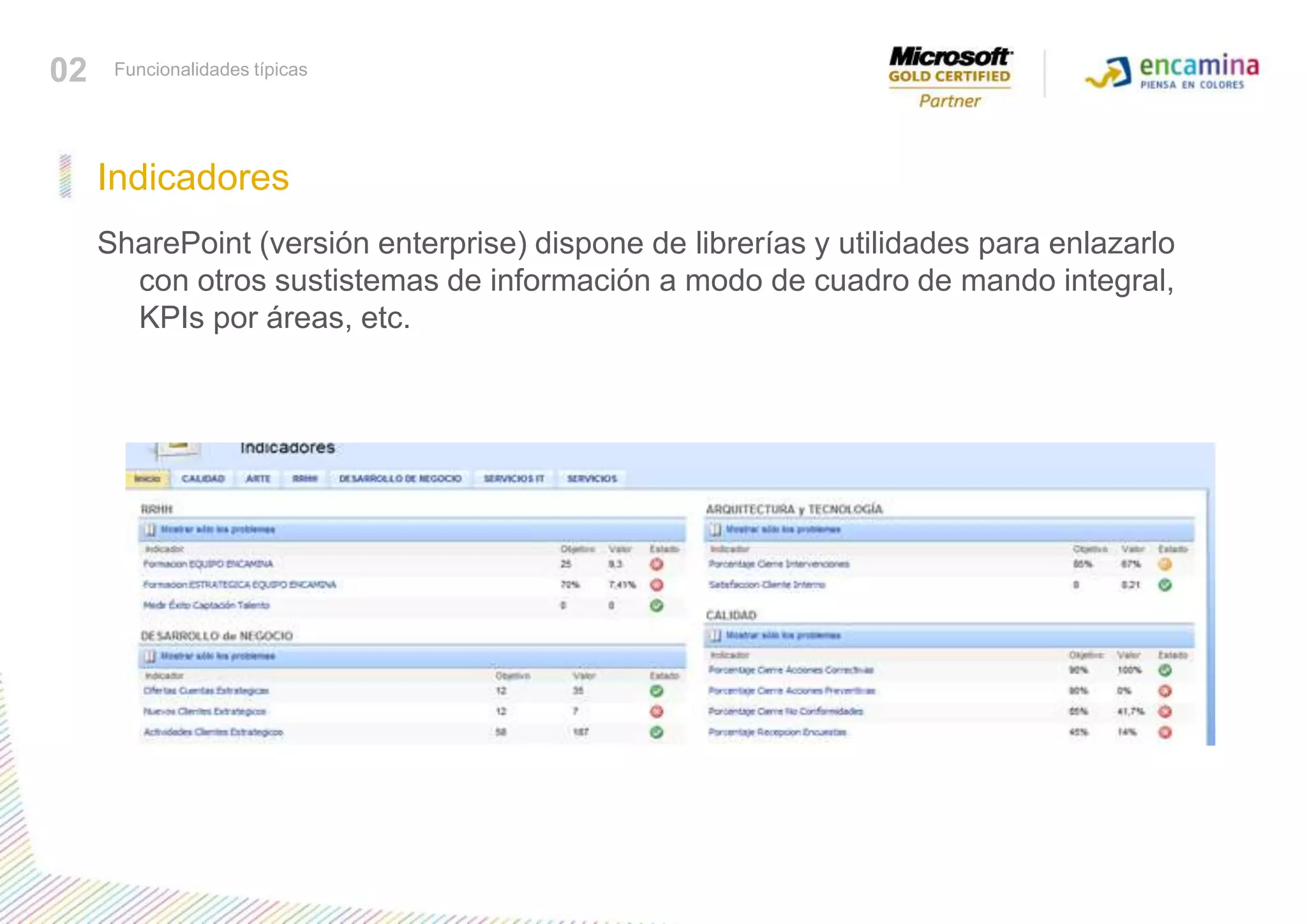Click red status icon for Formacion EQUIPO ENCAMINA
The image size is (1307, 924).
(657, 564)
